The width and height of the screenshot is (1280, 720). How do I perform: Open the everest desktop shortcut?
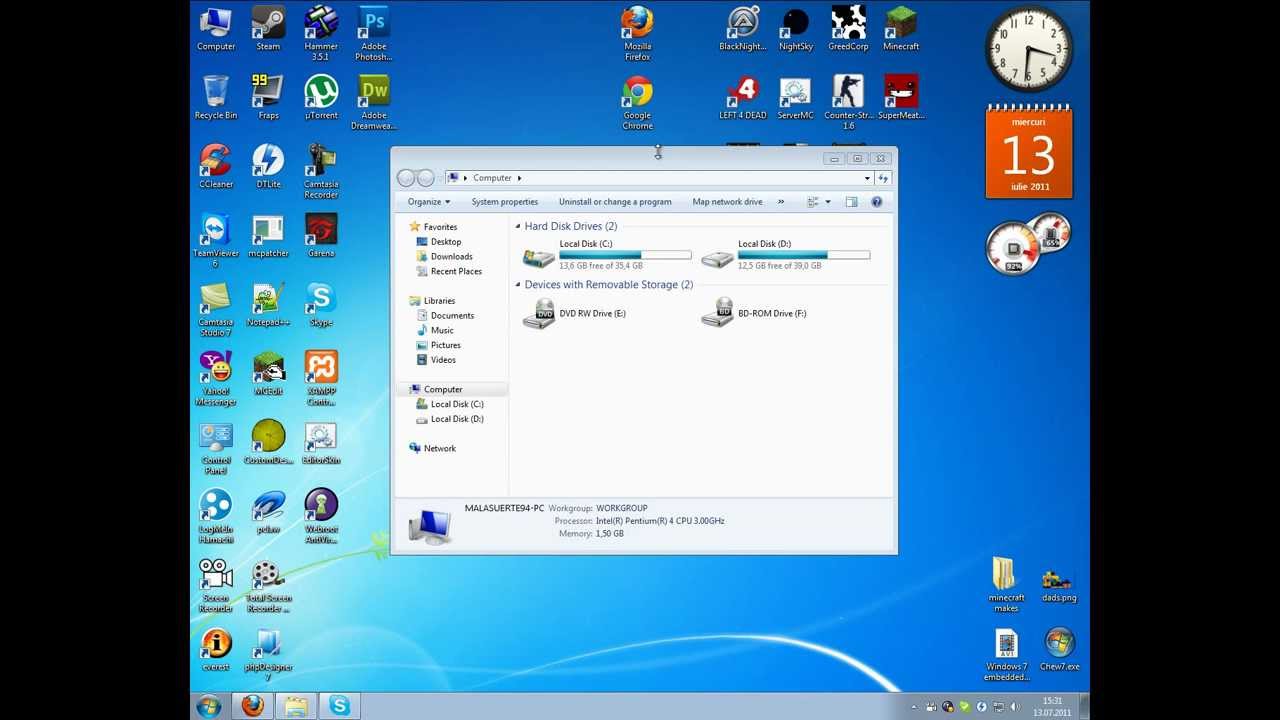click(x=216, y=649)
